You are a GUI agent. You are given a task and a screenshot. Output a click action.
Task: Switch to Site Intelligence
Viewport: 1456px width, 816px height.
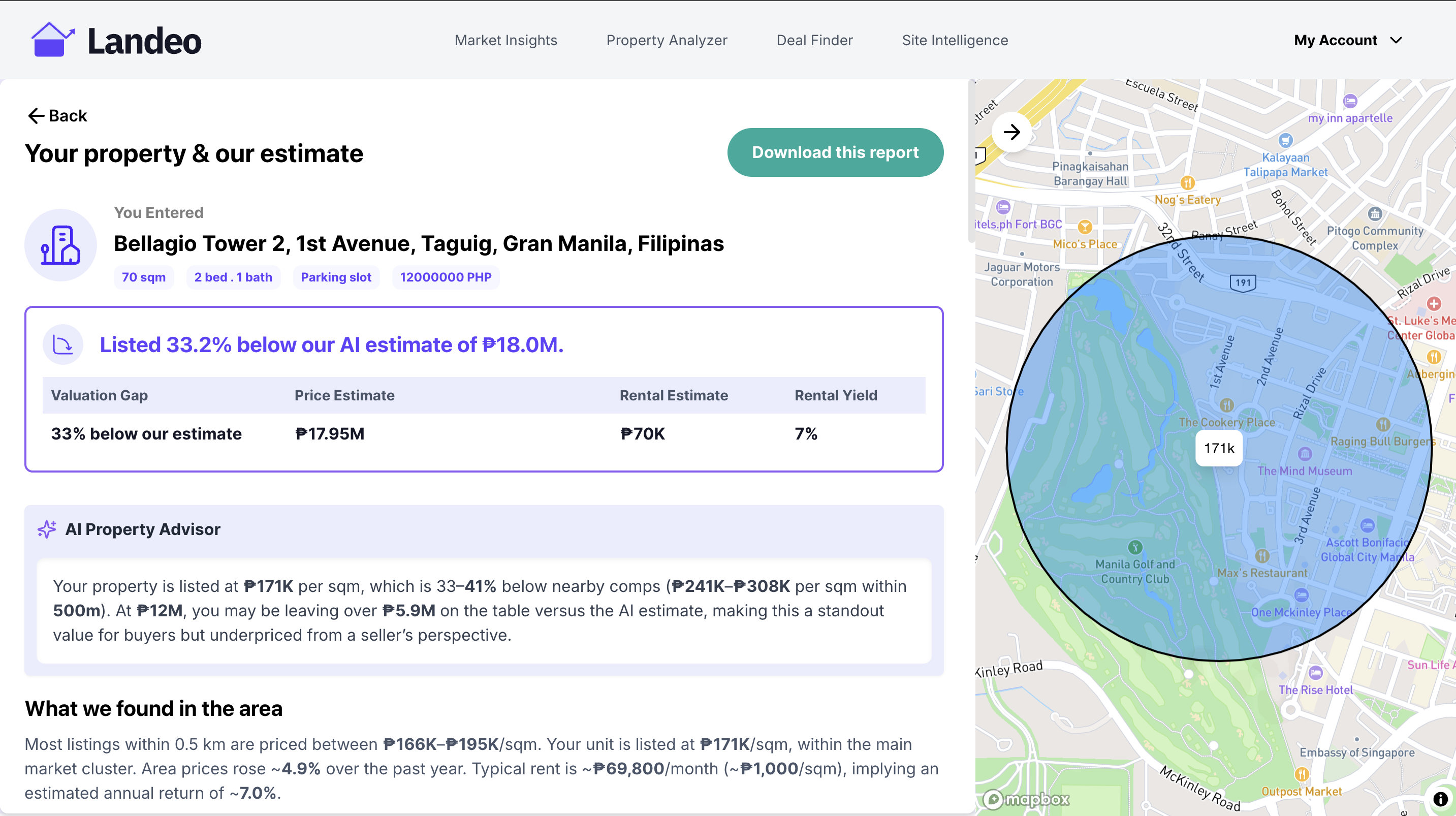tap(955, 40)
